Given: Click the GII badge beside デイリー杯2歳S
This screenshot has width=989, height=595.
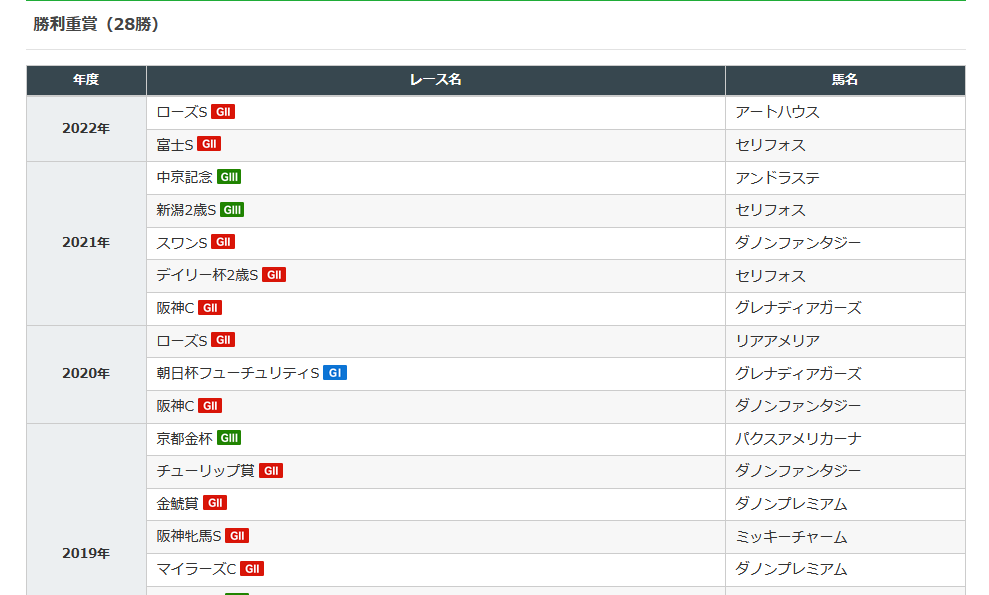Looking at the screenshot, I should coord(274,274).
